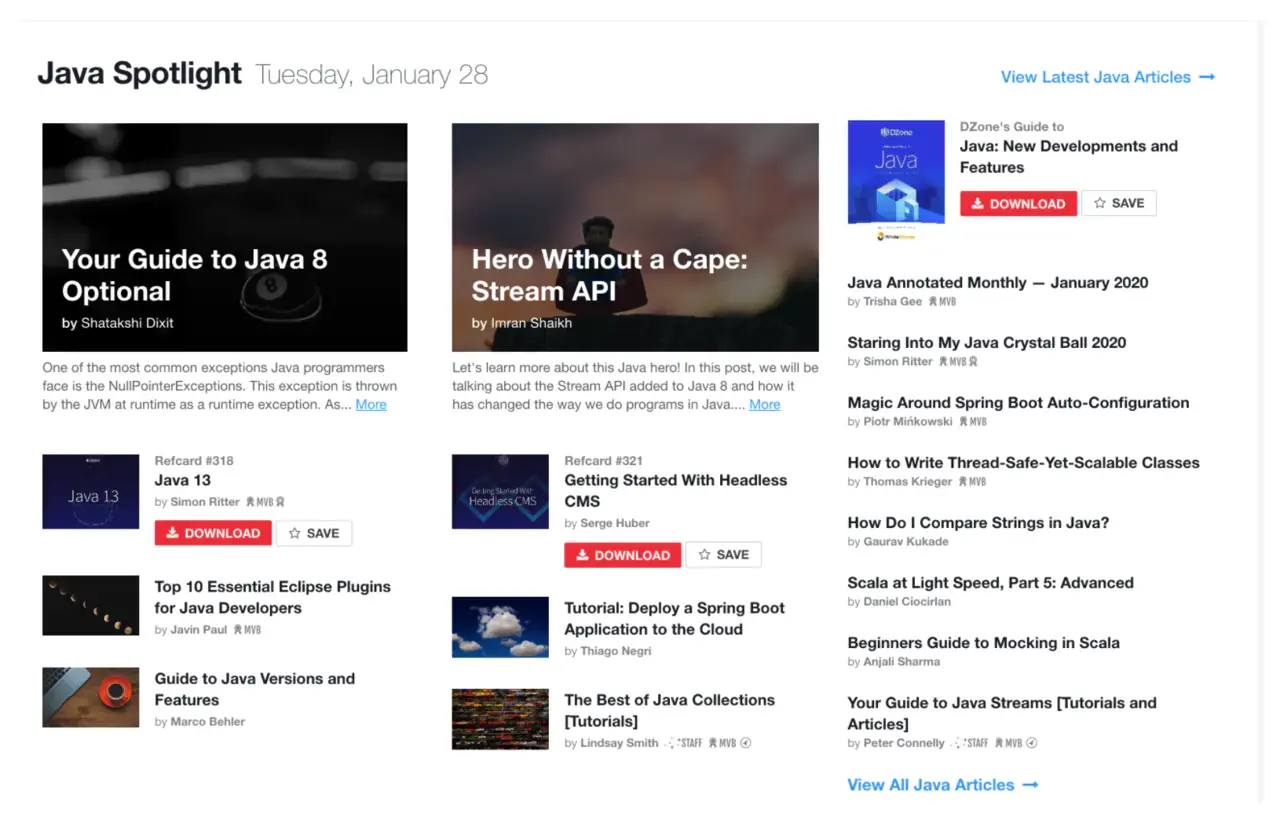Click author Piotr Mińkowski
The width and height of the screenshot is (1280, 817).
pyautogui.click(x=908, y=422)
